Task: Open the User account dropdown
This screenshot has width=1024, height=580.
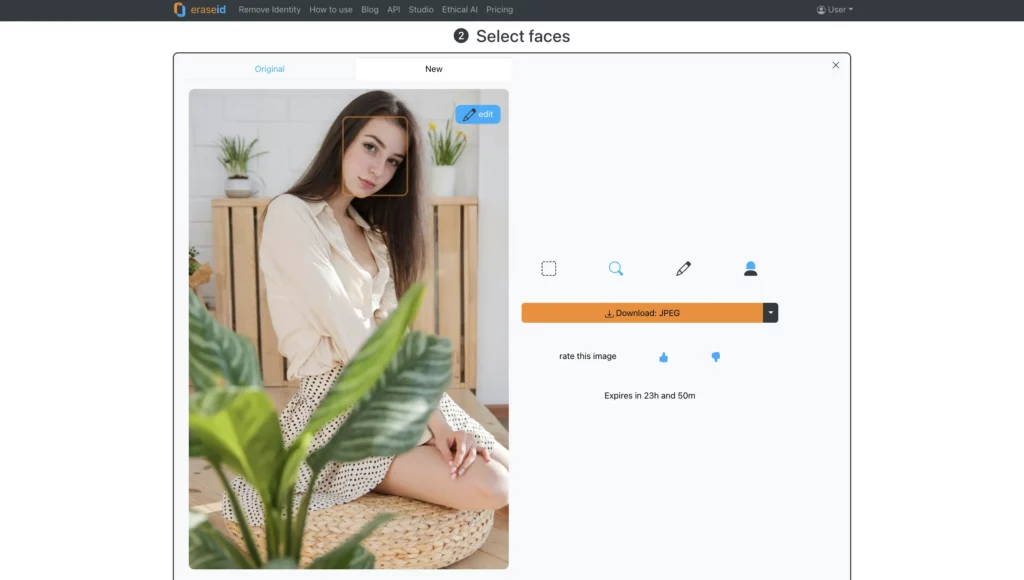Action: tap(835, 10)
